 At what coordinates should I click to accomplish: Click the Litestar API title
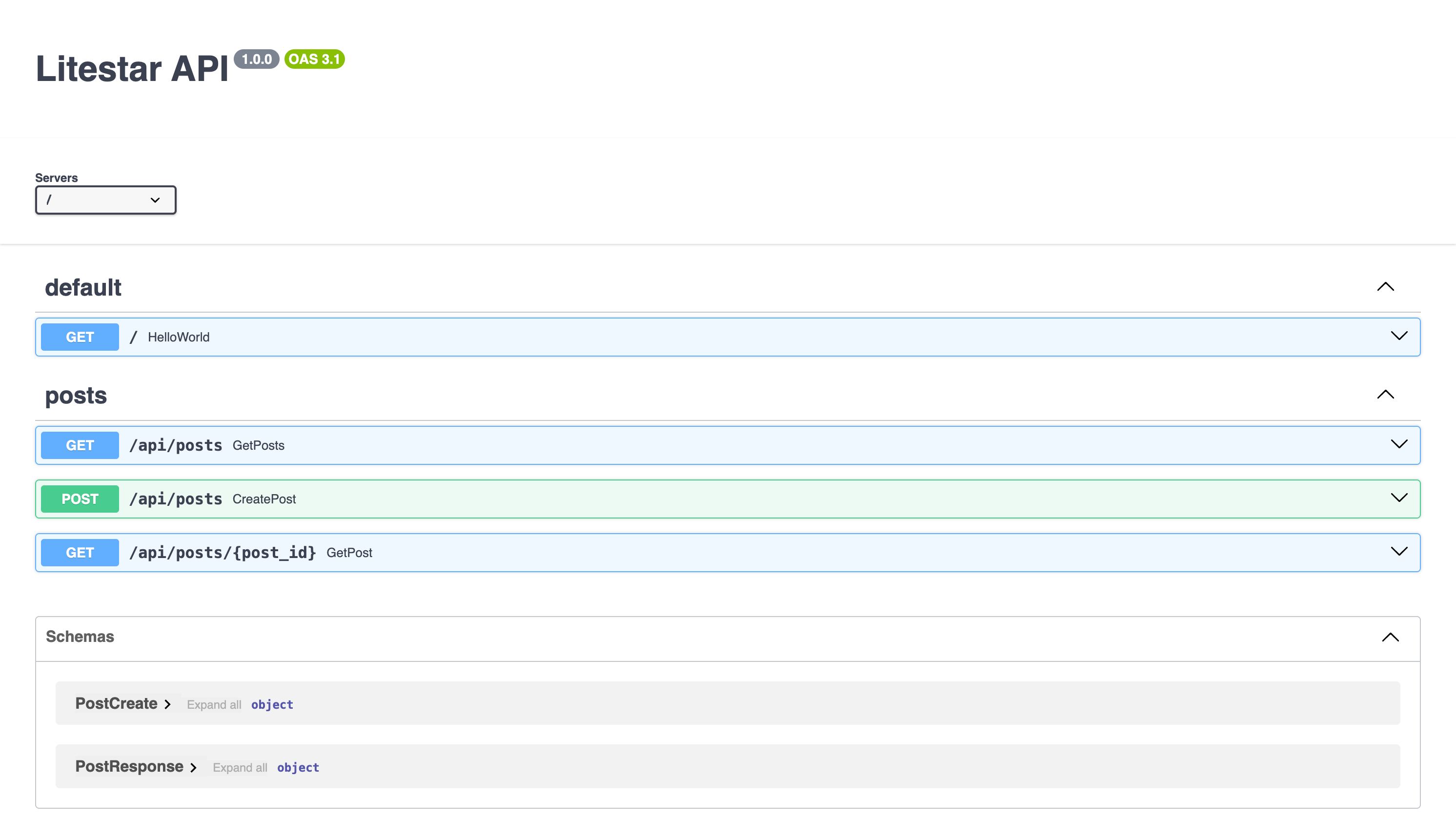click(x=132, y=68)
